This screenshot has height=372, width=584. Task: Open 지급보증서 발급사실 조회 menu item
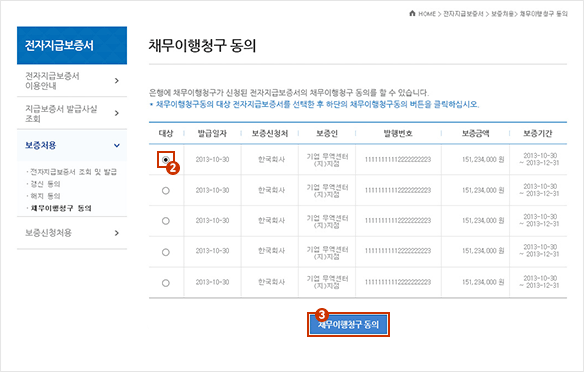click(x=61, y=114)
